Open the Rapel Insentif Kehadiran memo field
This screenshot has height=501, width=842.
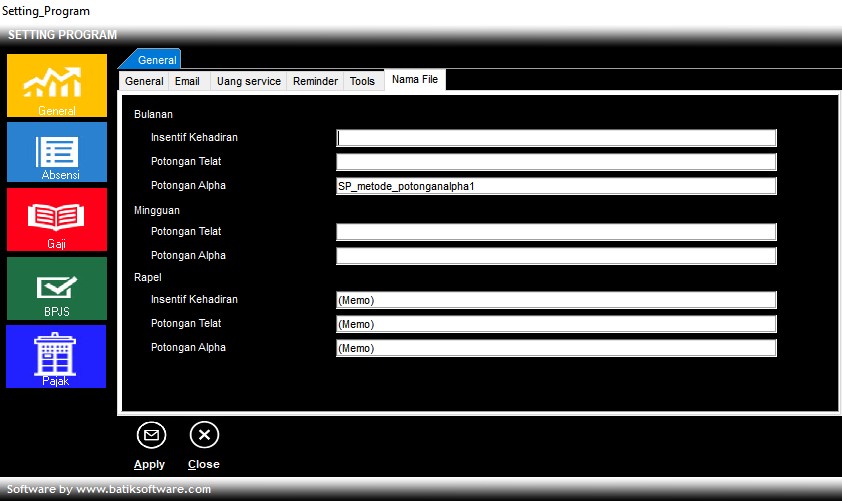556,300
